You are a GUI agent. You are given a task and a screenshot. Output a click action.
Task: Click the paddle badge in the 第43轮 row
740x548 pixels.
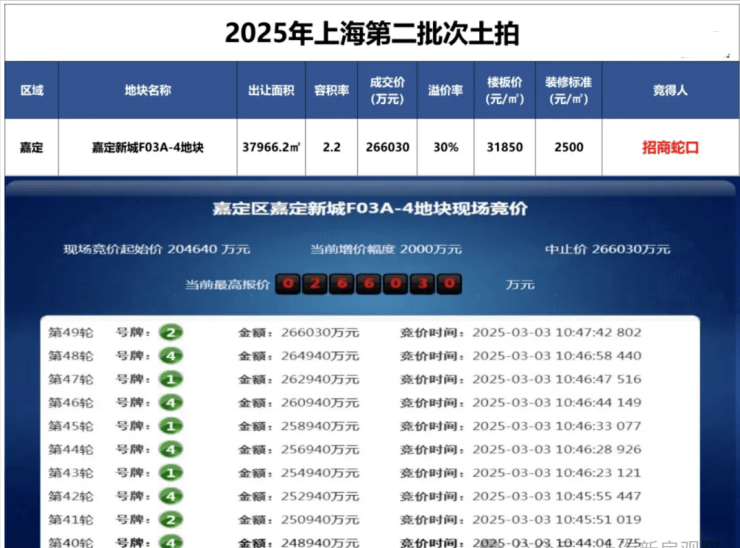[x=171, y=472]
